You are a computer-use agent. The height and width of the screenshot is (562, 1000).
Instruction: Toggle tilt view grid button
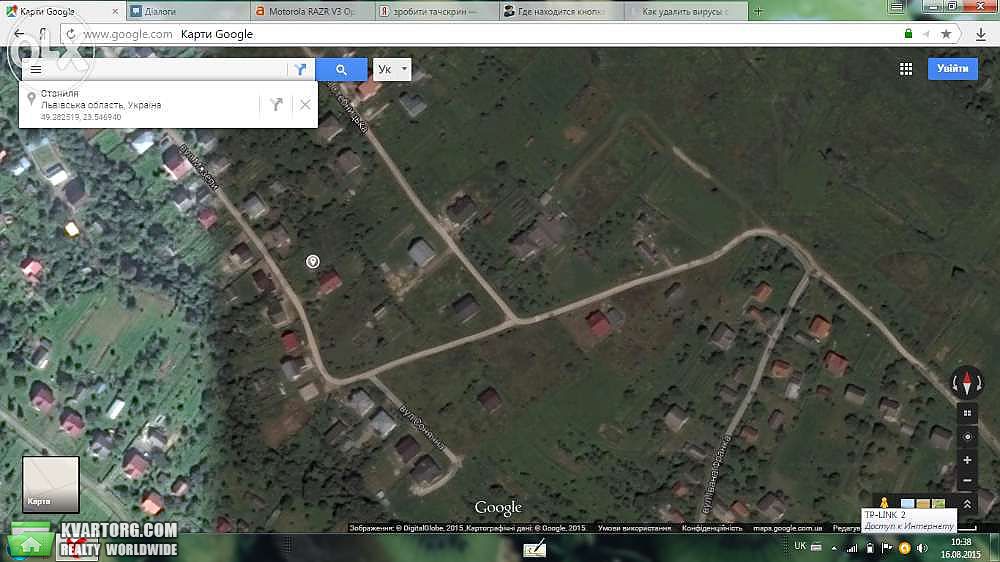pyautogui.click(x=967, y=413)
